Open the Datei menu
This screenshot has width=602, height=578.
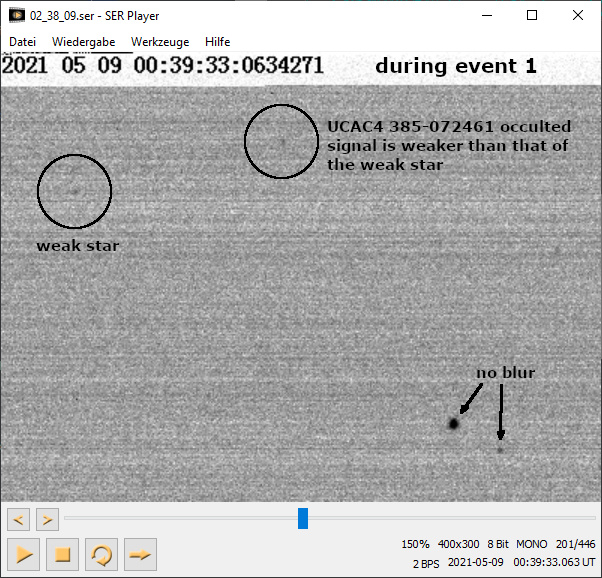[23, 42]
